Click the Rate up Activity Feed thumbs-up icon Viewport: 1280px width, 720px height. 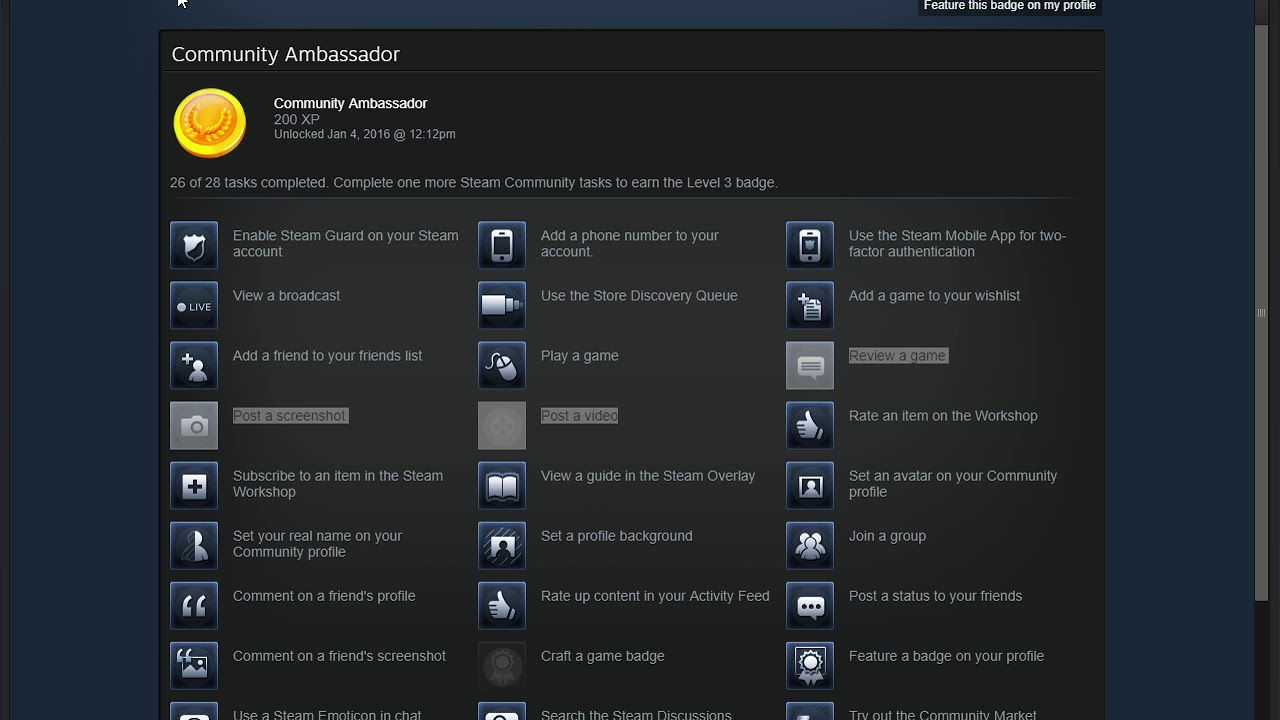pos(502,606)
